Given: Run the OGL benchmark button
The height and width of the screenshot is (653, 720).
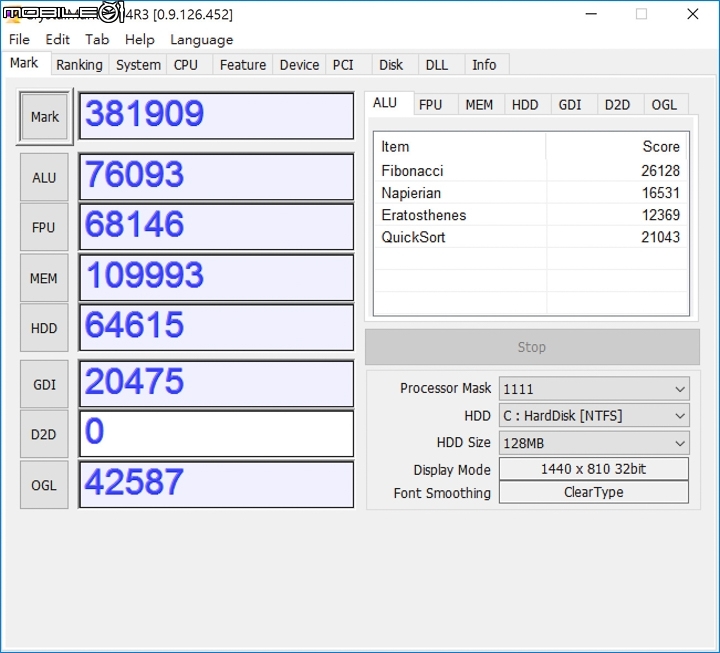Looking at the screenshot, I should click(44, 485).
